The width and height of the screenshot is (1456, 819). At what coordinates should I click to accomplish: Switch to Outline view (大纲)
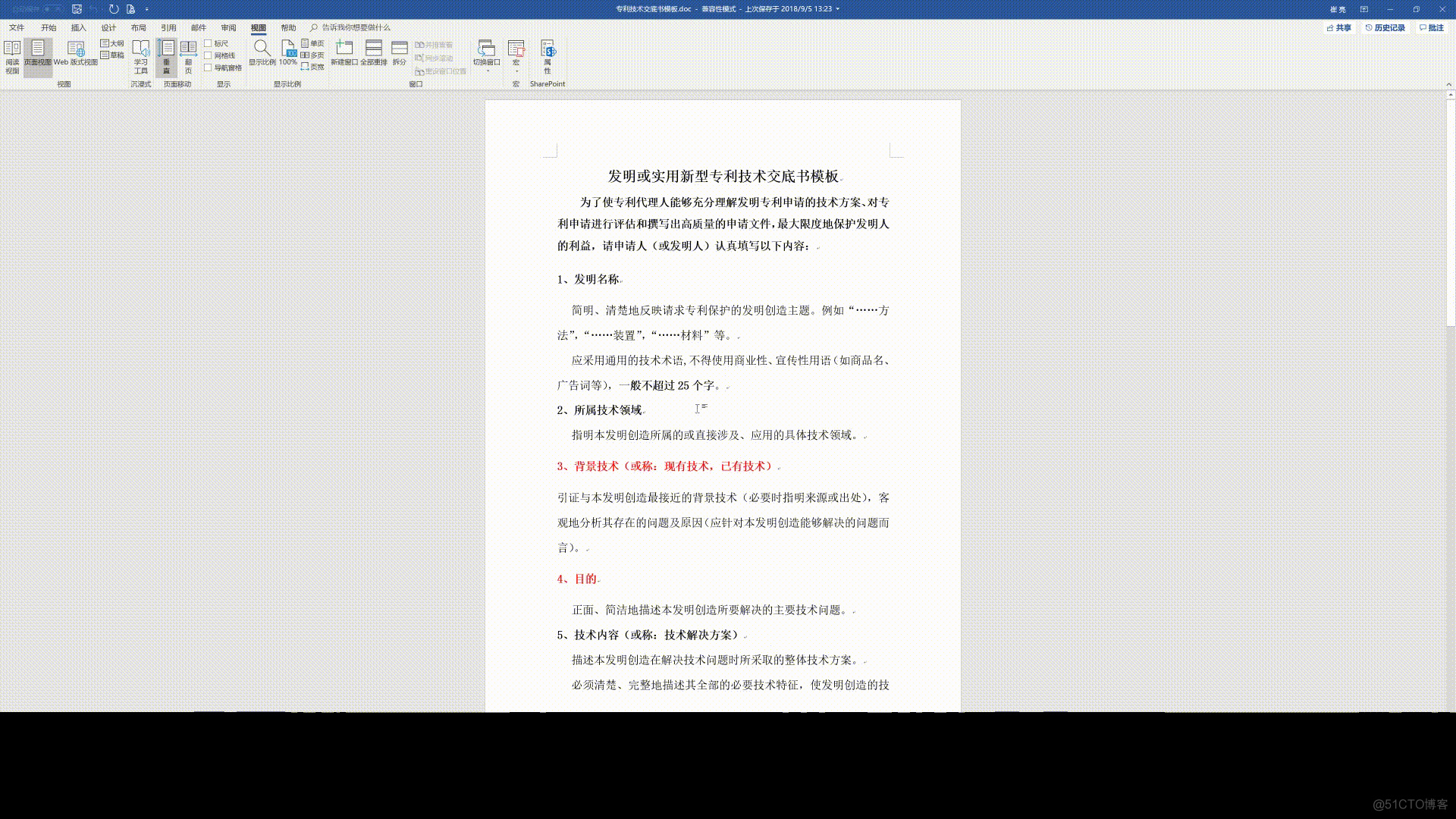pyautogui.click(x=112, y=43)
